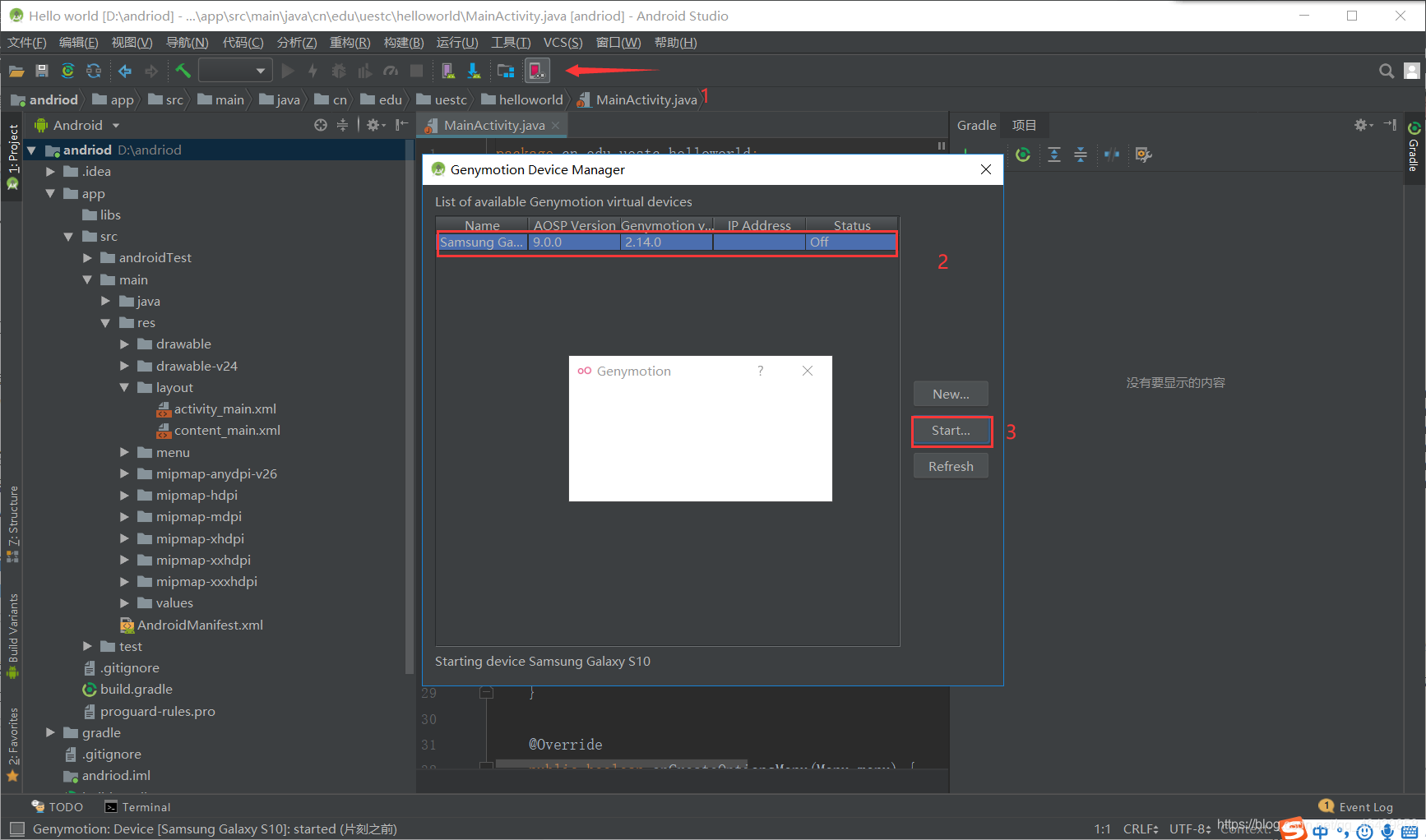
Task: Expand the mipmap-hdpi folder
Action: click(124, 496)
